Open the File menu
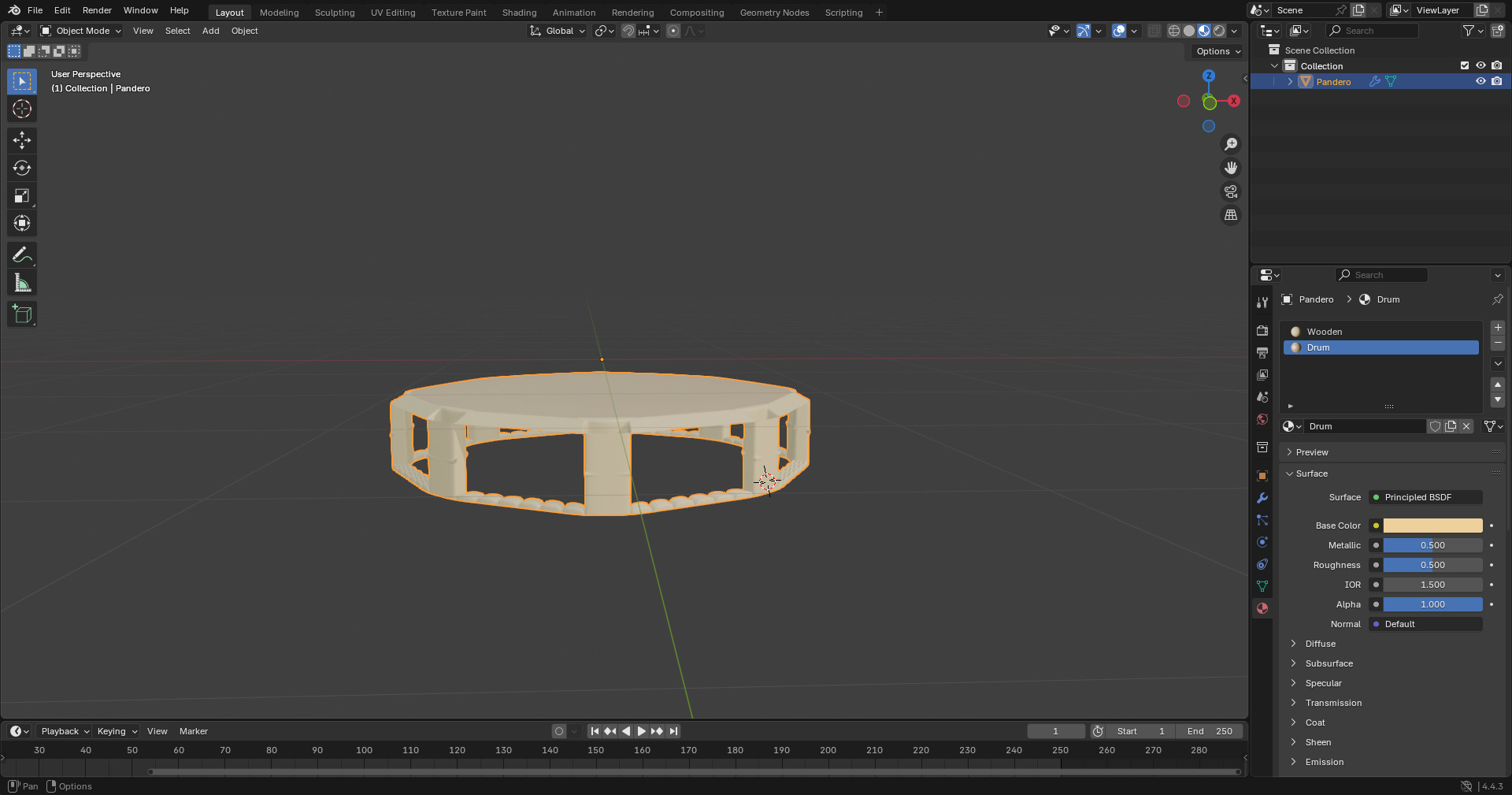This screenshot has width=1512, height=795. [35, 10]
